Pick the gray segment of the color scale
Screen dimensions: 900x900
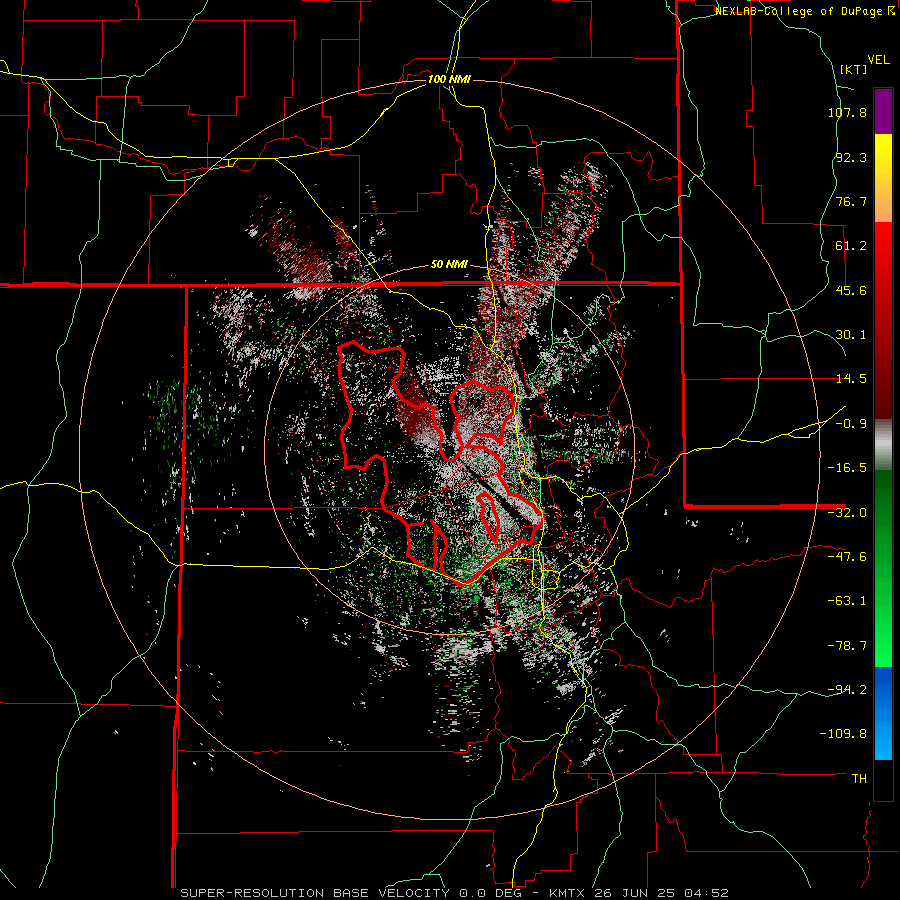pyautogui.click(x=883, y=445)
